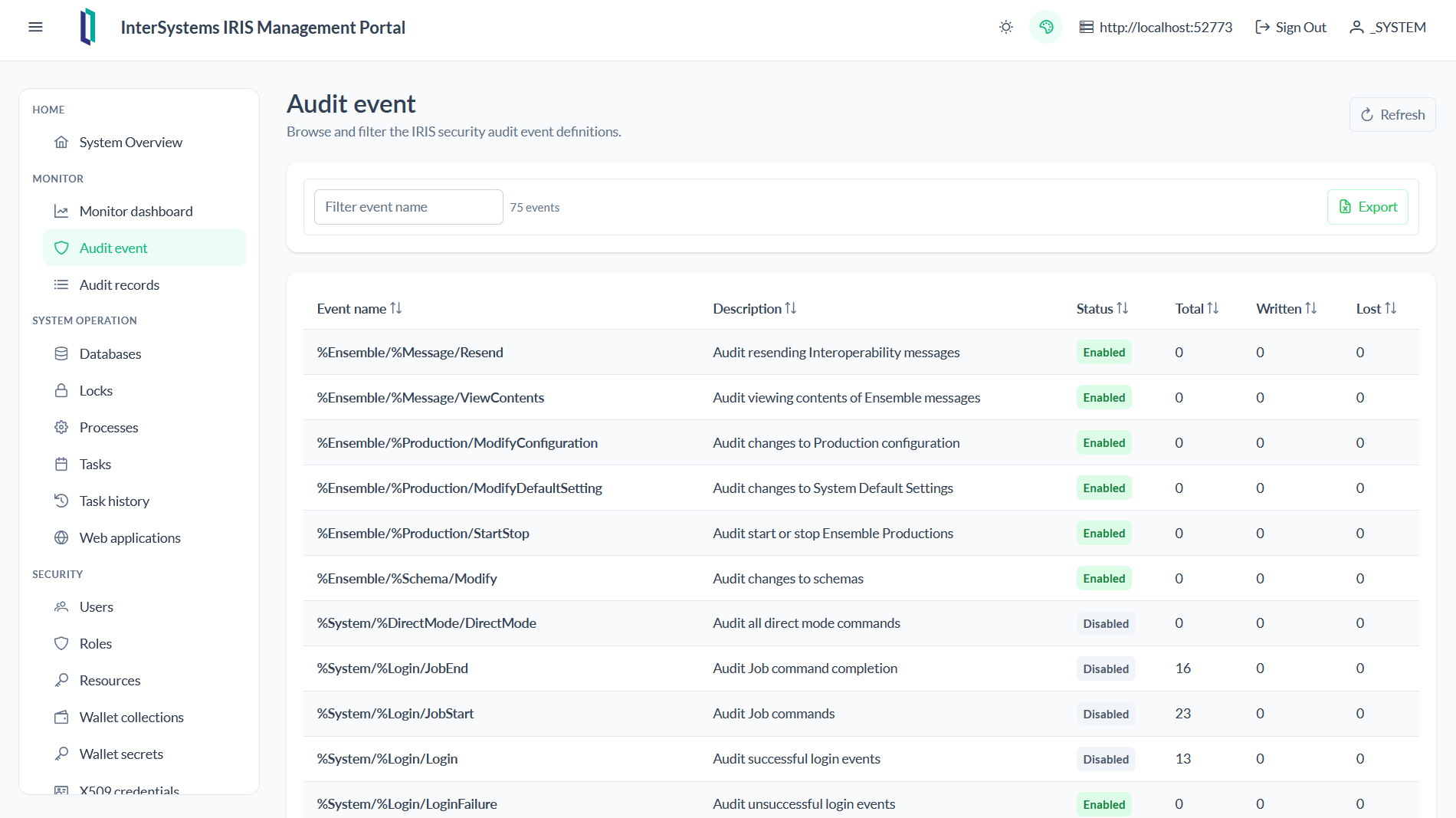The height and width of the screenshot is (818, 1456).
Task: Focus the Filter event name field
Action: tap(408, 207)
